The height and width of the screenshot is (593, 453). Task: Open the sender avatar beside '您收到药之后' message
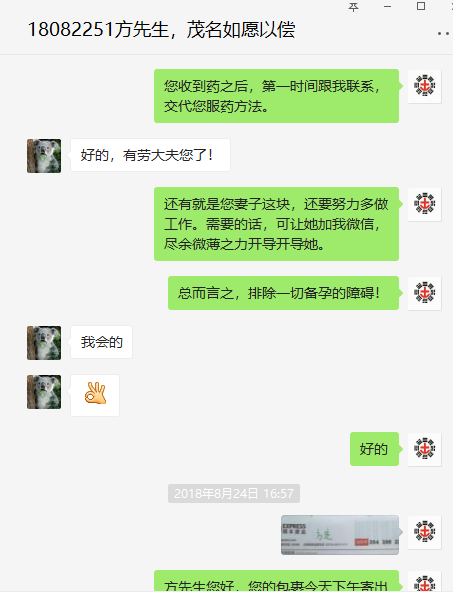[x=425, y=86]
